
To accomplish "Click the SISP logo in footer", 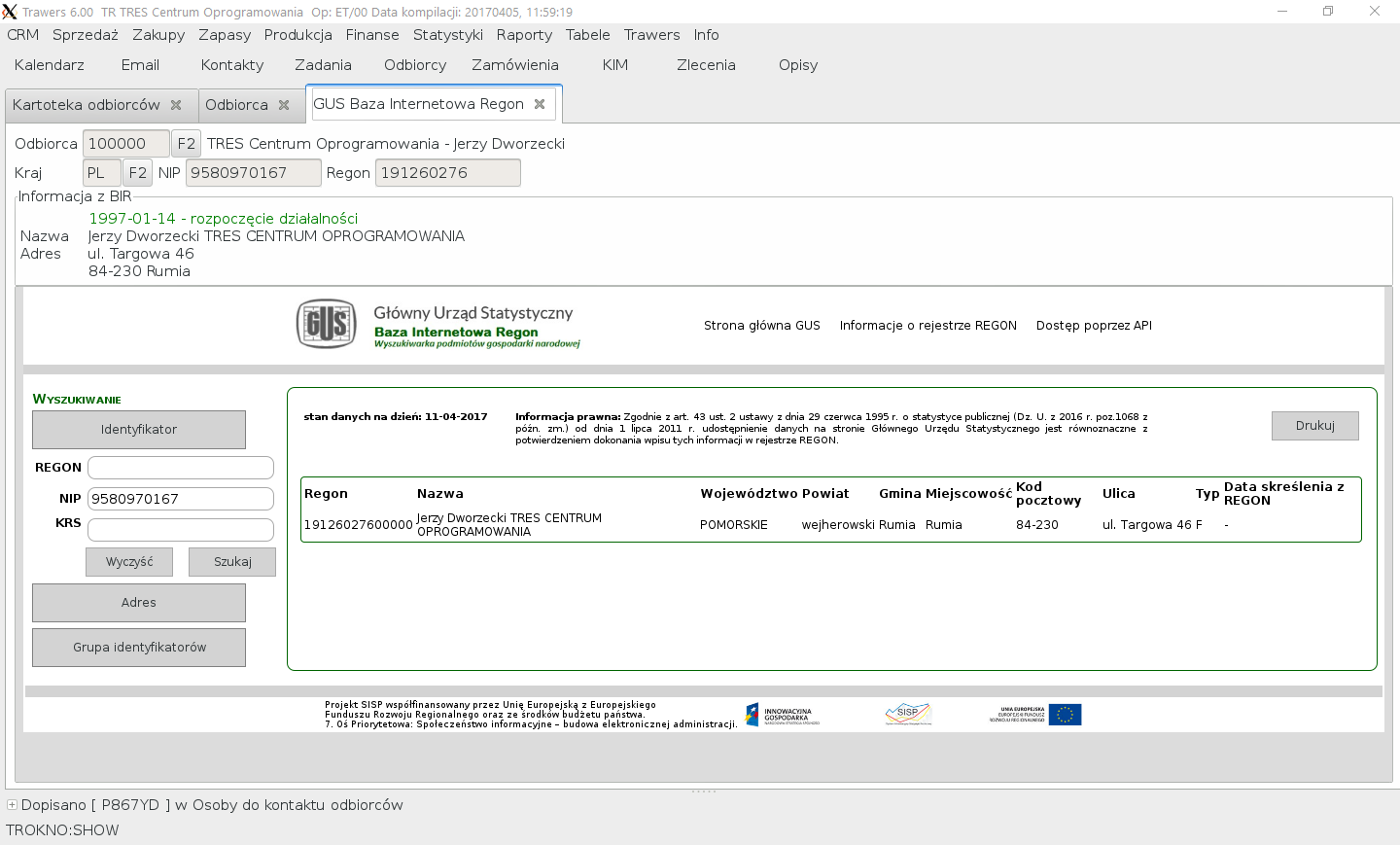I will (x=908, y=715).
